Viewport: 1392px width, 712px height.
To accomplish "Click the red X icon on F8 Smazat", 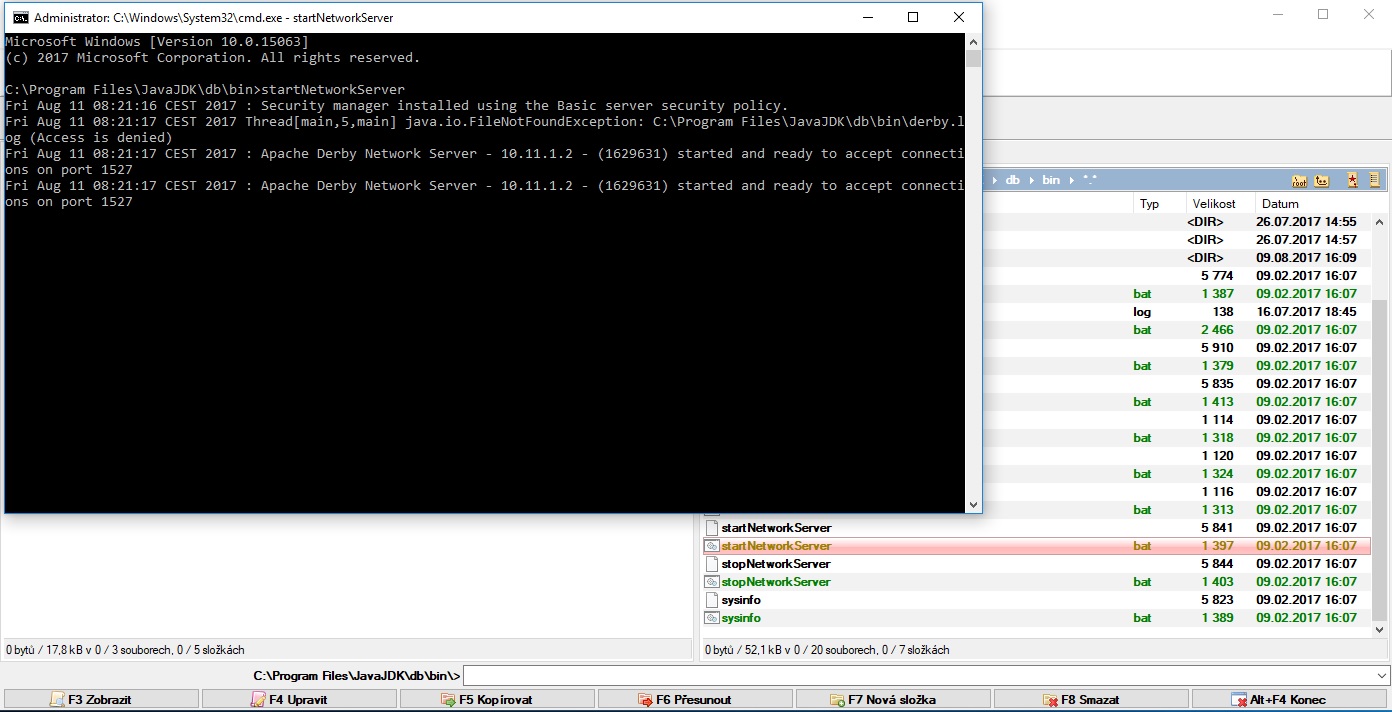I will pyautogui.click(x=1053, y=699).
